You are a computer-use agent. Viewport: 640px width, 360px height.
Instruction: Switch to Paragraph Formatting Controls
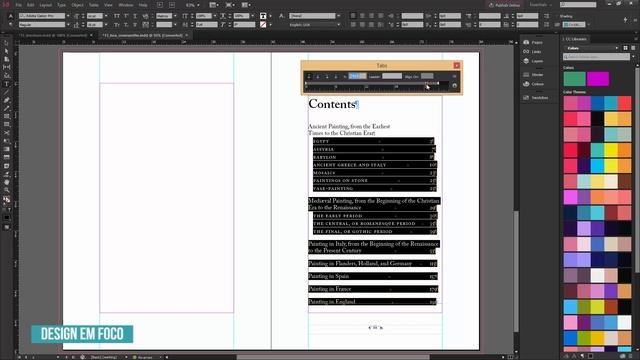pos(11,24)
